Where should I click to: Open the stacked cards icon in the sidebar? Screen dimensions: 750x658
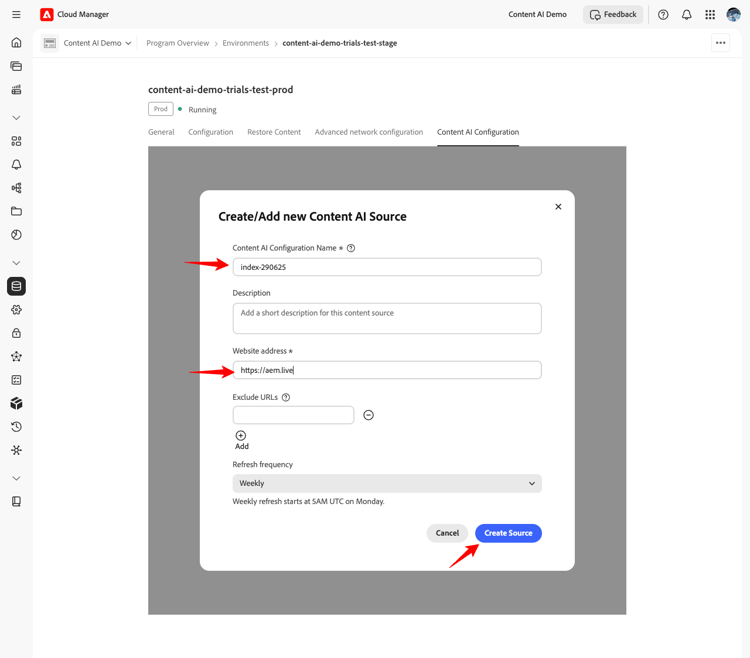16,66
